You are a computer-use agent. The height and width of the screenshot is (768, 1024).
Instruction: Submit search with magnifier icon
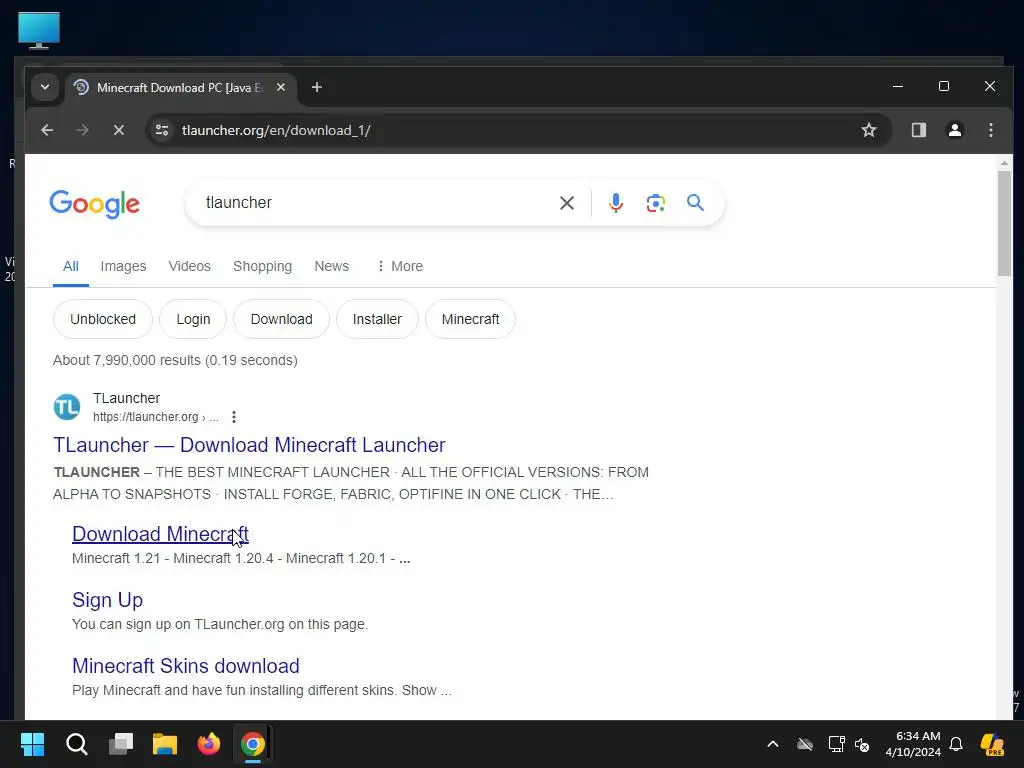click(x=696, y=202)
